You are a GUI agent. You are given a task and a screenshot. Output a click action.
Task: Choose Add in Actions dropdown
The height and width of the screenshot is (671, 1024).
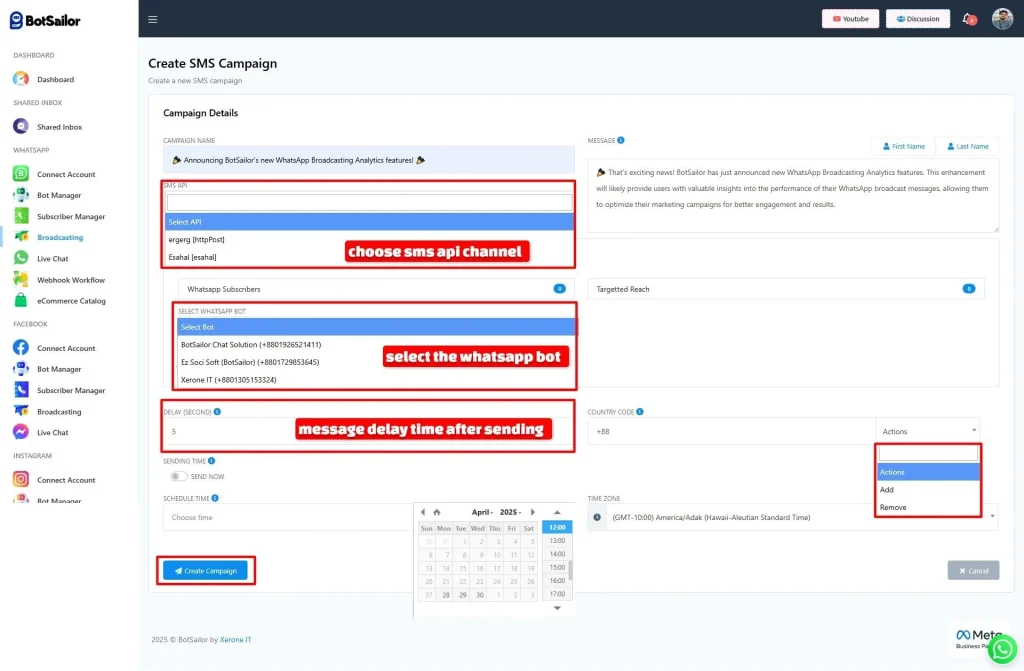(928, 489)
